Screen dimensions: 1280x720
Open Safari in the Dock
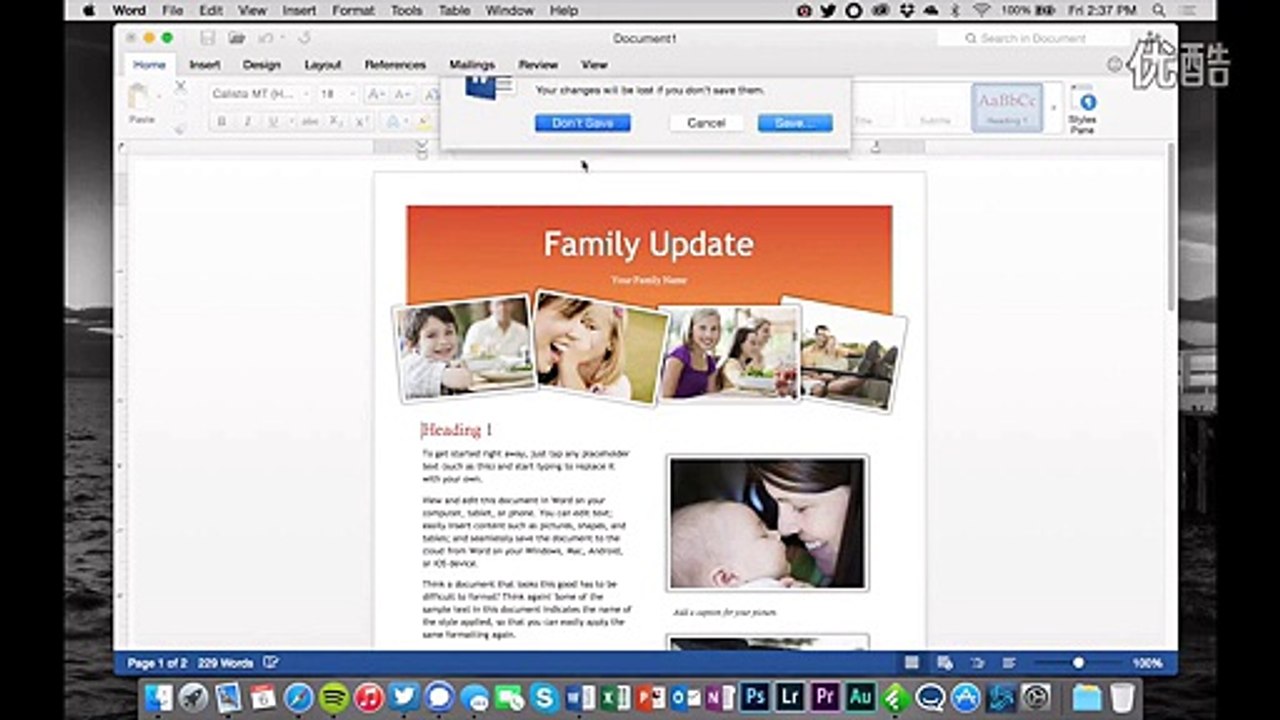tap(299, 697)
